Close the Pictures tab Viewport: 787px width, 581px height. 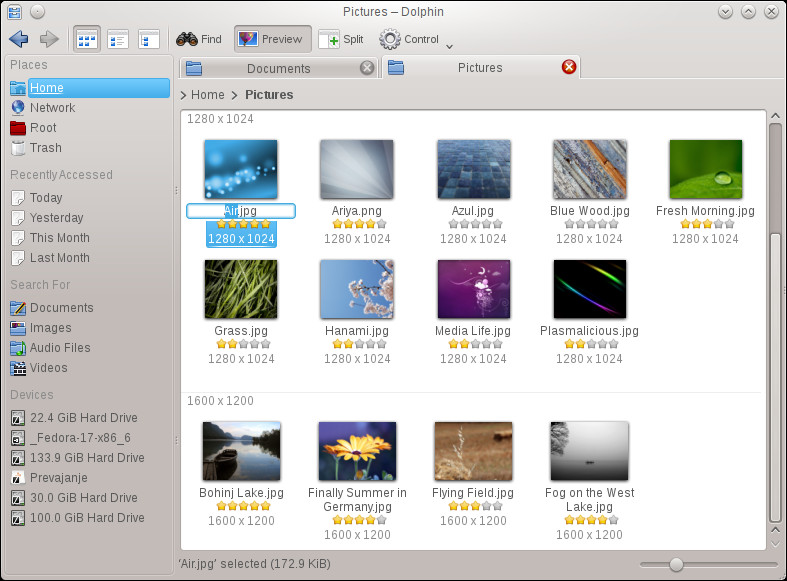pyautogui.click(x=569, y=67)
